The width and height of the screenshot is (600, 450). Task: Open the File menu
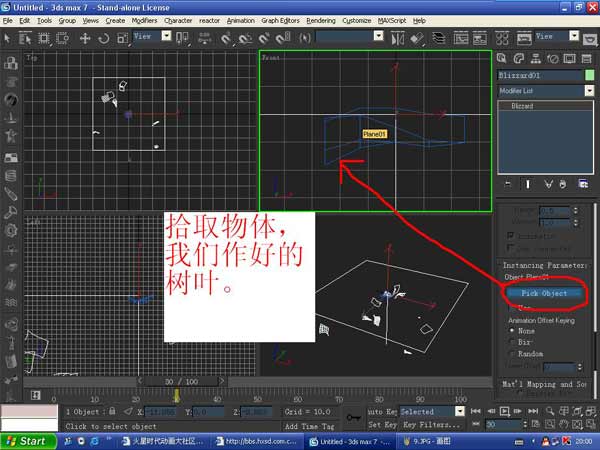(x=7, y=21)
